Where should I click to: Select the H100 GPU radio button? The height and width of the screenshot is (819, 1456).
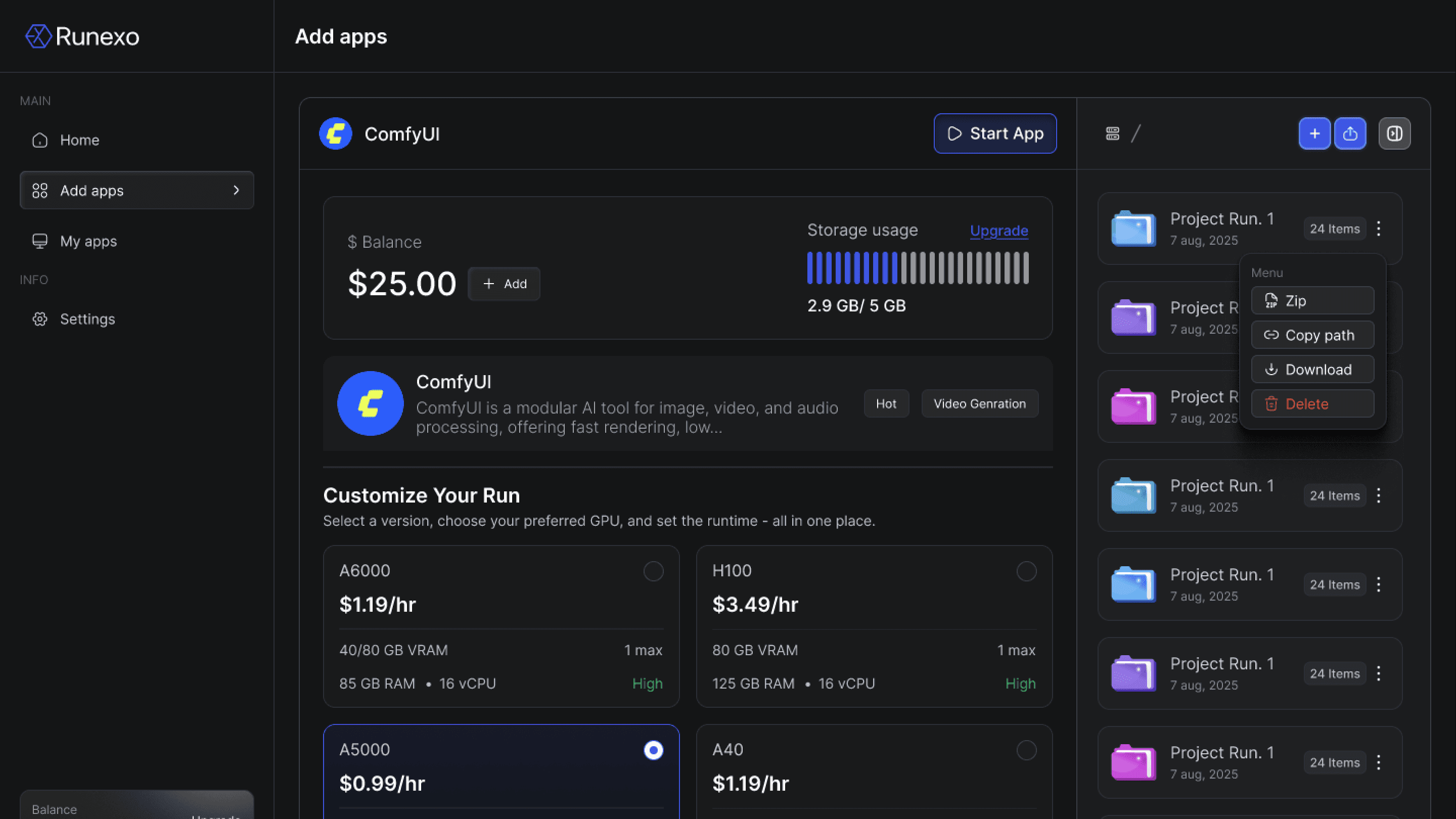pyautogui.click(x=1026, y=571)
